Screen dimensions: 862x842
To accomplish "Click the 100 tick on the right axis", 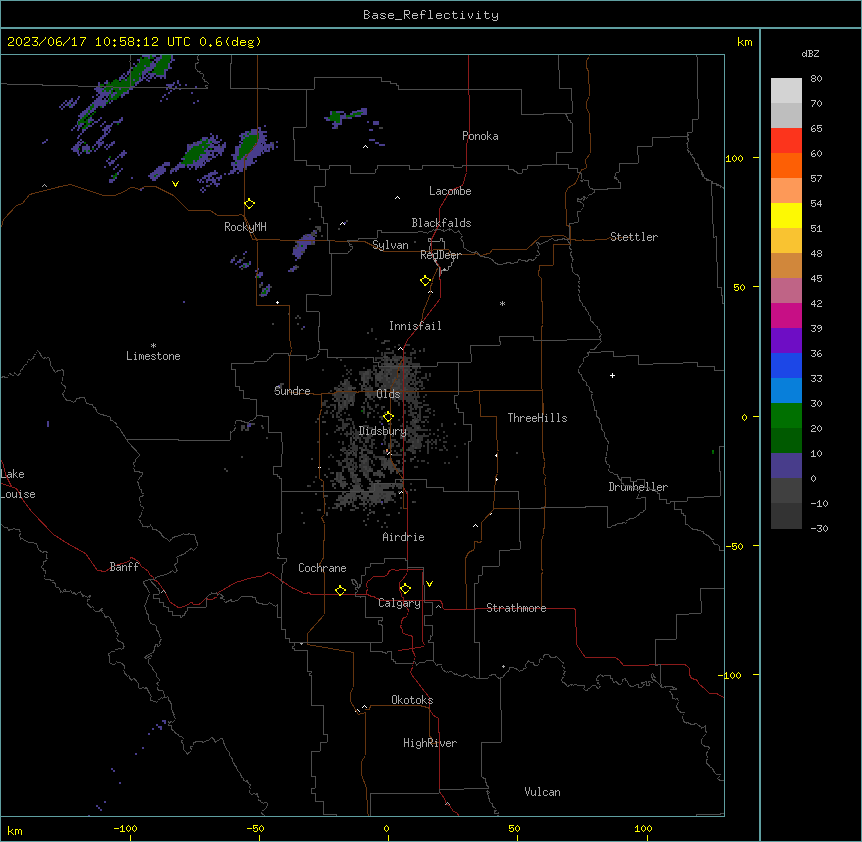I will 734,158.
